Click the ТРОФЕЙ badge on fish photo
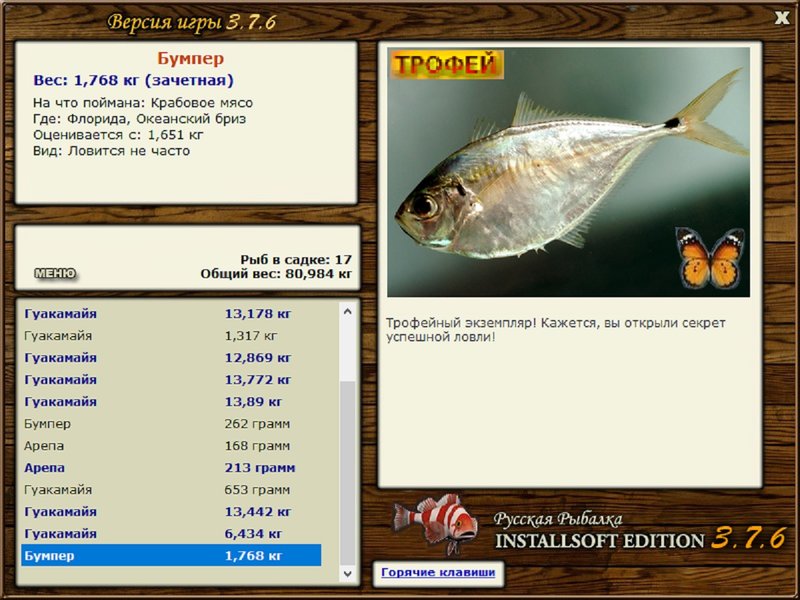The height and width of the screenshot is (600, 800). click(x=447, y=64)
